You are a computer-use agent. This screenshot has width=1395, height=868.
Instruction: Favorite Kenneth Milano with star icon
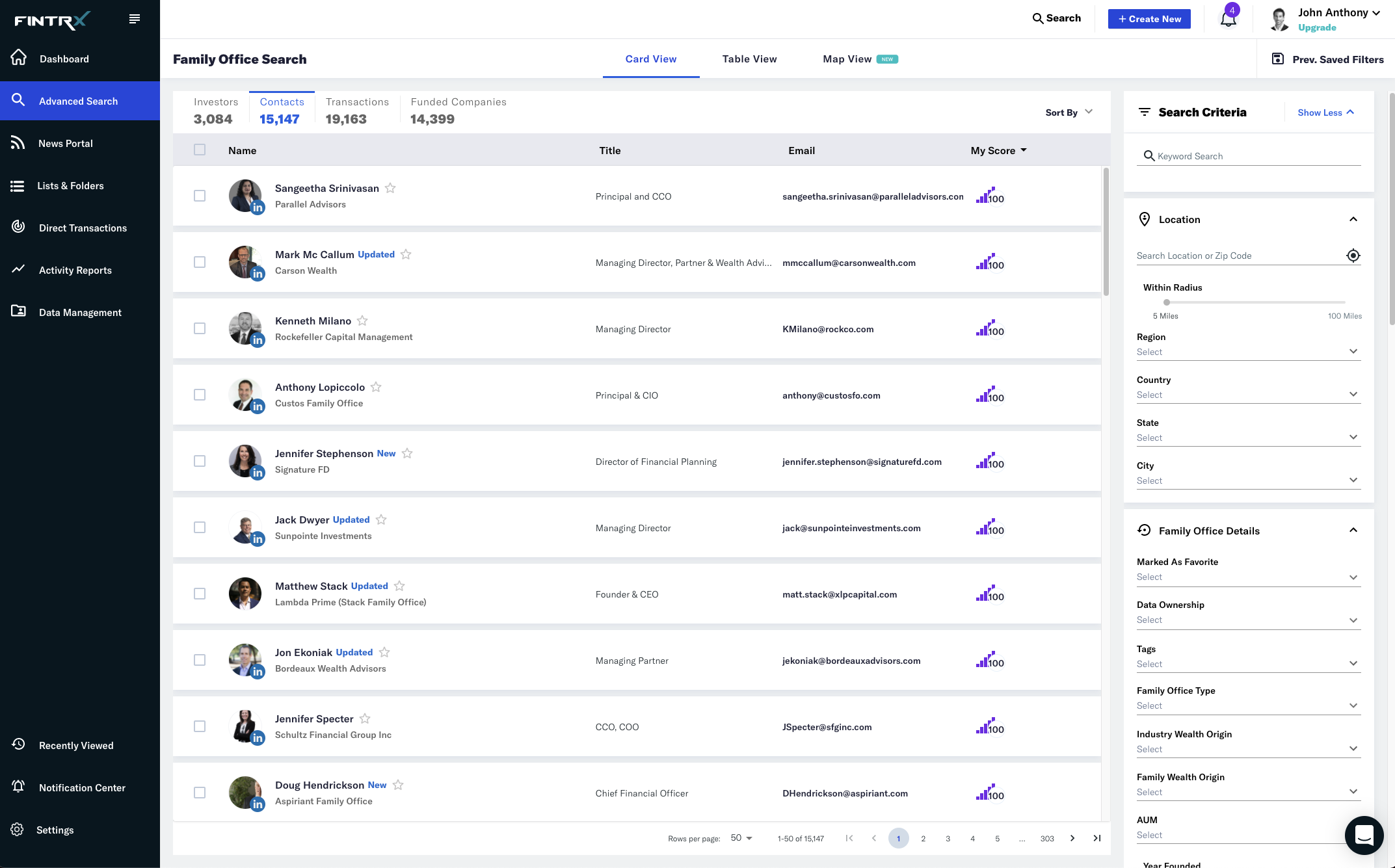[x=362, y=321]
